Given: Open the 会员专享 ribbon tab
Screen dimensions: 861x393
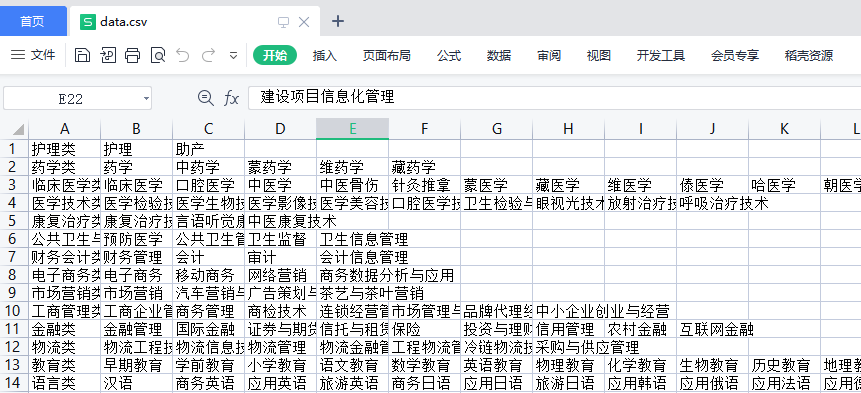Looking at the screenshot, I should click(735, 55).
